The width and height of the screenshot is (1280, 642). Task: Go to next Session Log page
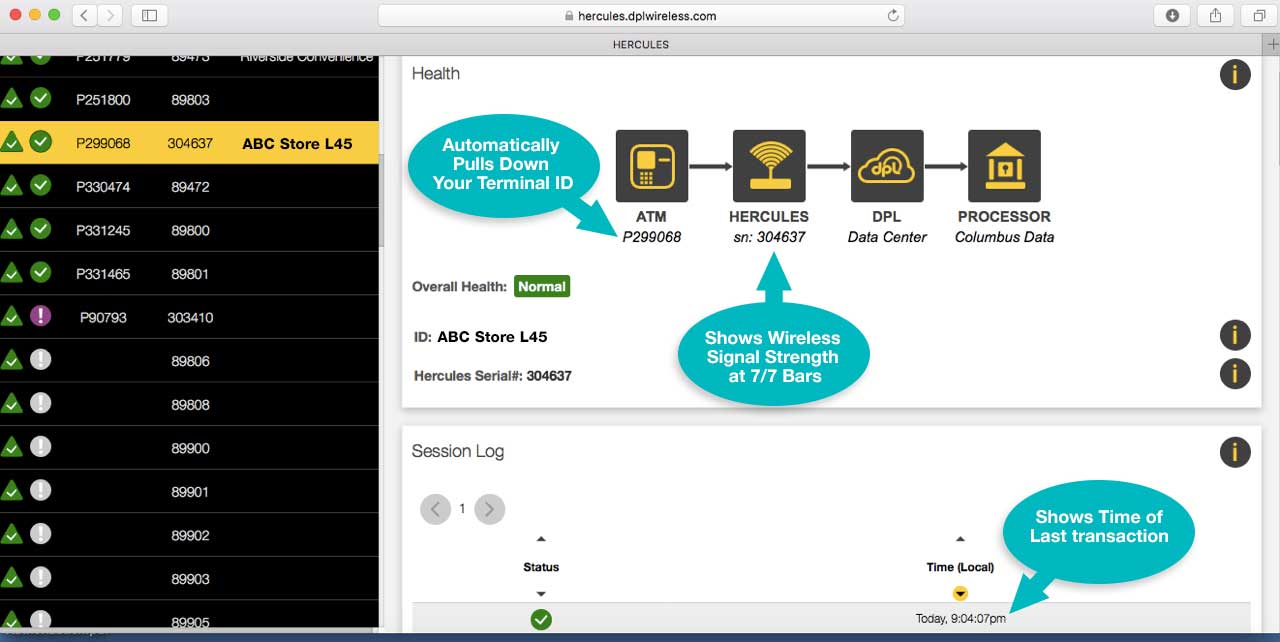point(489,509)
